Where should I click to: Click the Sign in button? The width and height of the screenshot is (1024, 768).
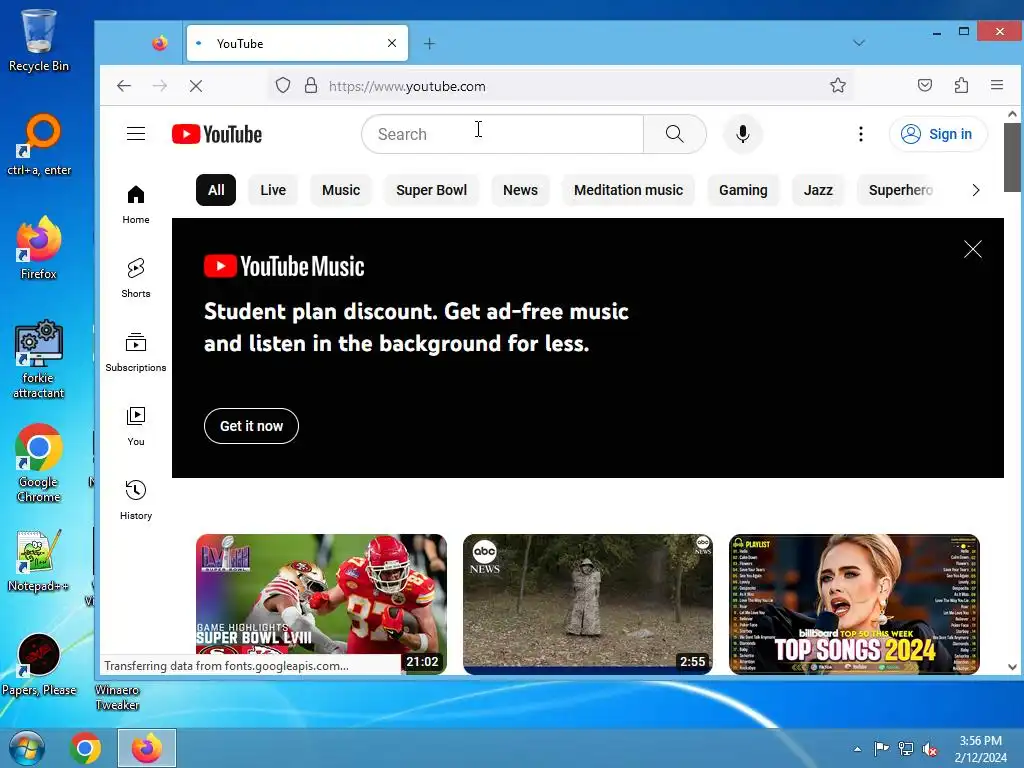tap(938, 134)
